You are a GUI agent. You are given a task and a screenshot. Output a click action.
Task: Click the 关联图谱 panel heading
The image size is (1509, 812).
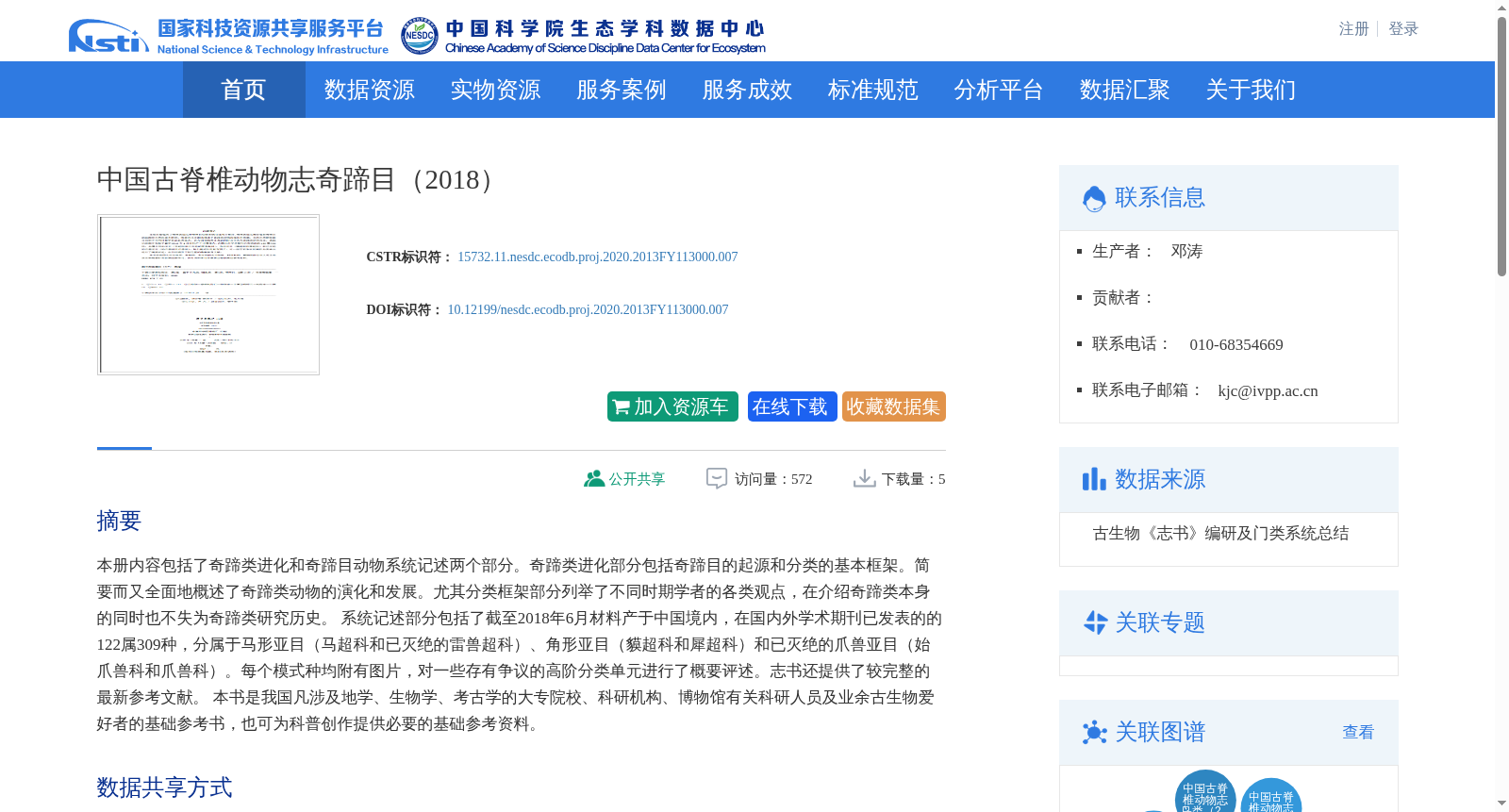point(1160,733)
